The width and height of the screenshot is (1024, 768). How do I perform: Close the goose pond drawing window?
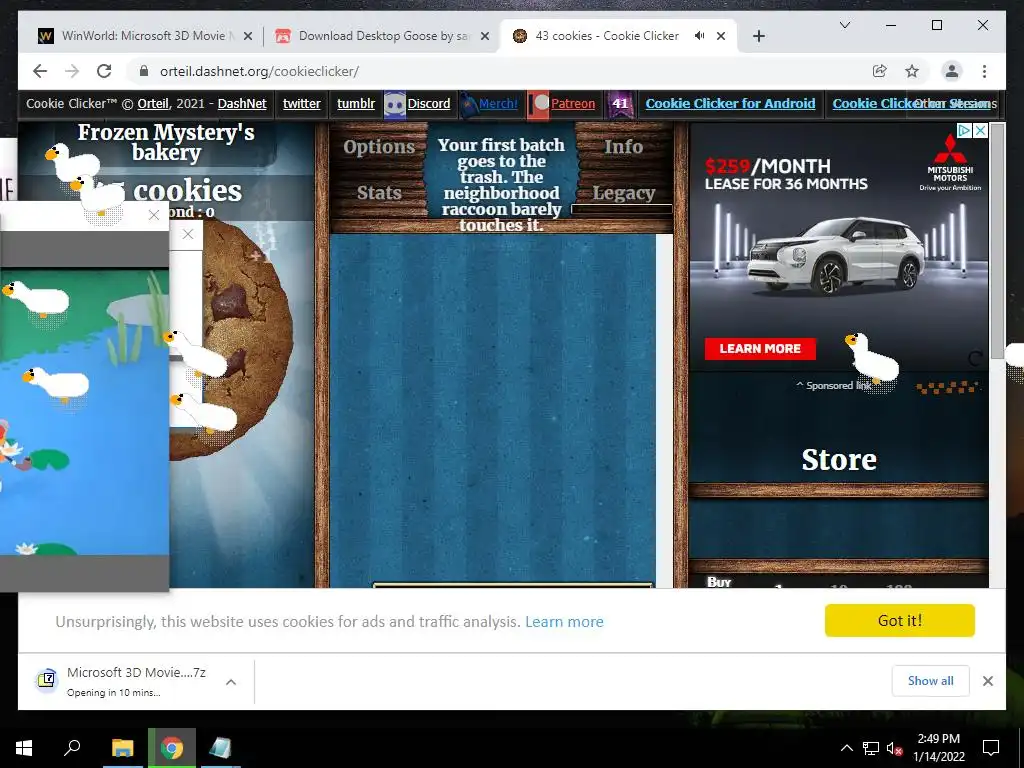point(153,215)
